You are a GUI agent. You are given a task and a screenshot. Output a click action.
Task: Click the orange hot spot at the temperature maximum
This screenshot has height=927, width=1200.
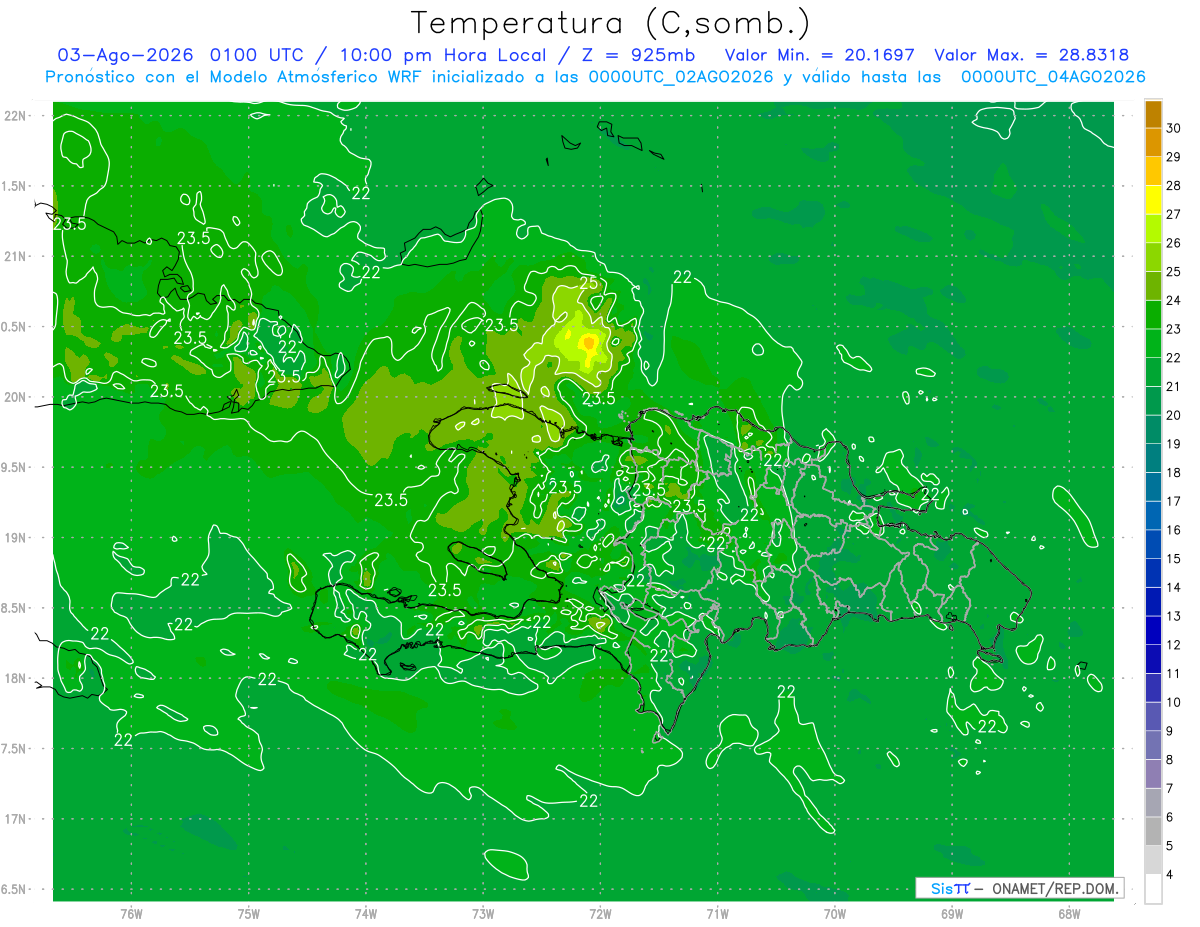point(589,342)
